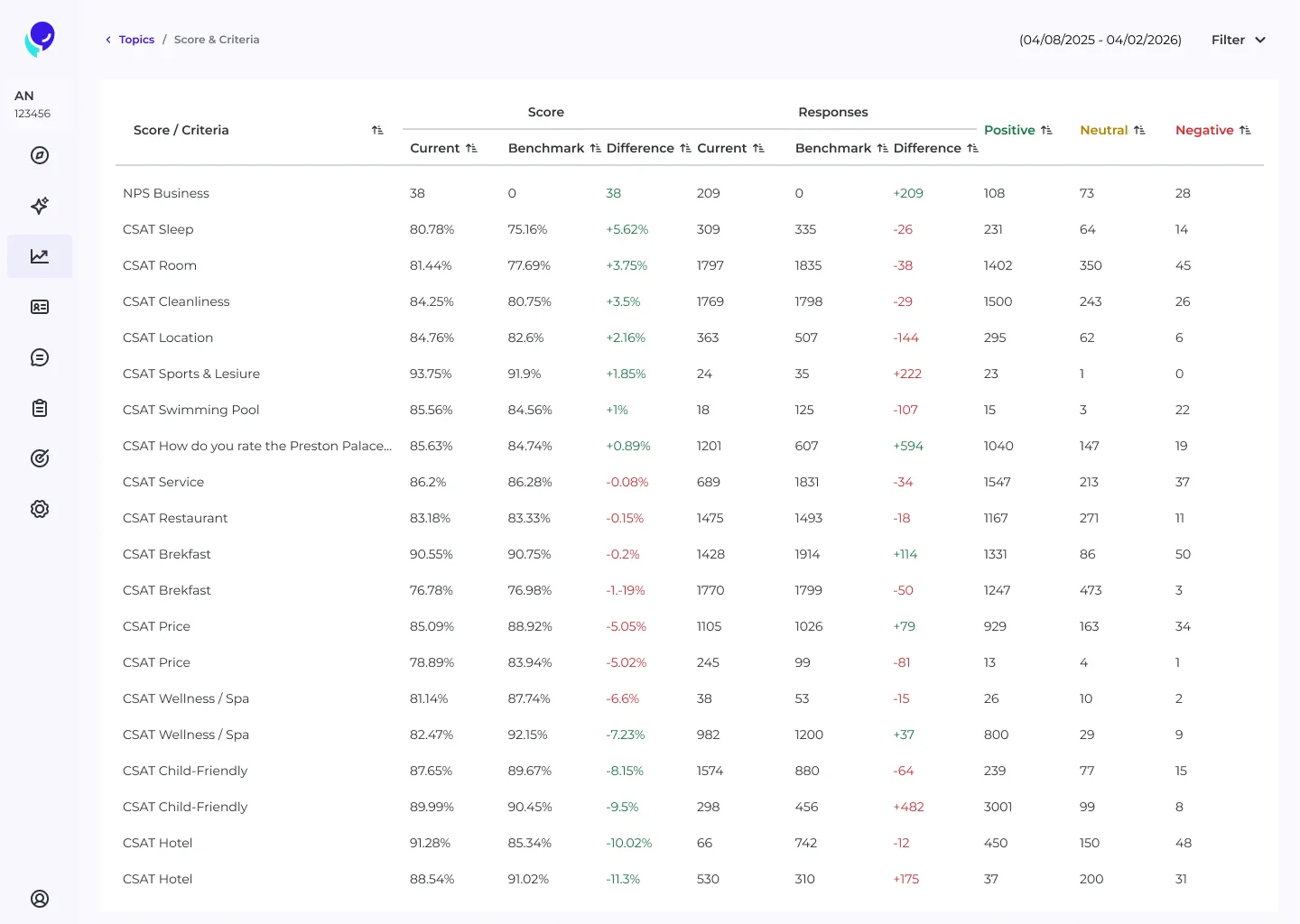Sort by Responses Current column

click(x=758, y=148)
